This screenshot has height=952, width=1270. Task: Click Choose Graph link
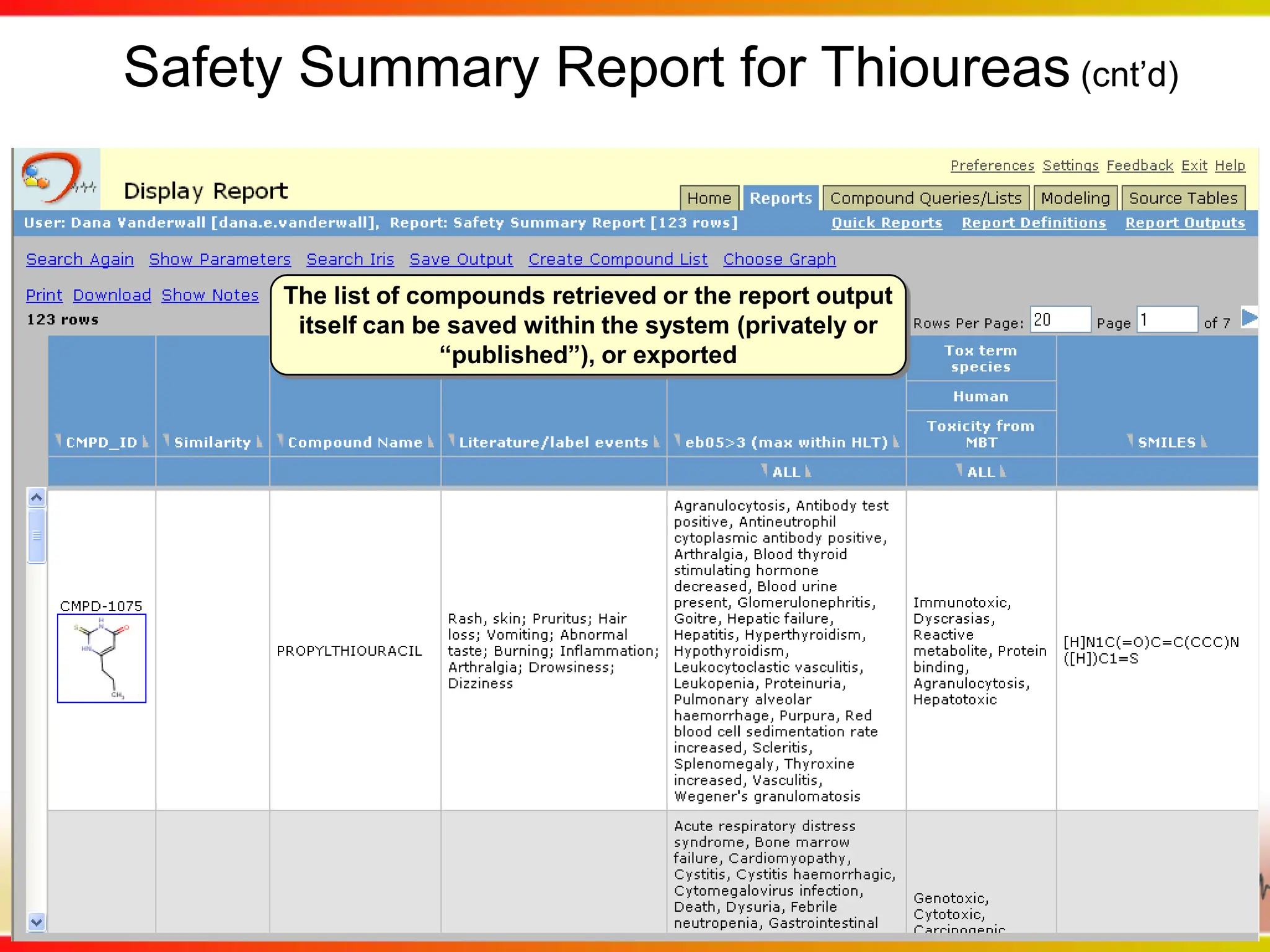[x=779, y=260]
